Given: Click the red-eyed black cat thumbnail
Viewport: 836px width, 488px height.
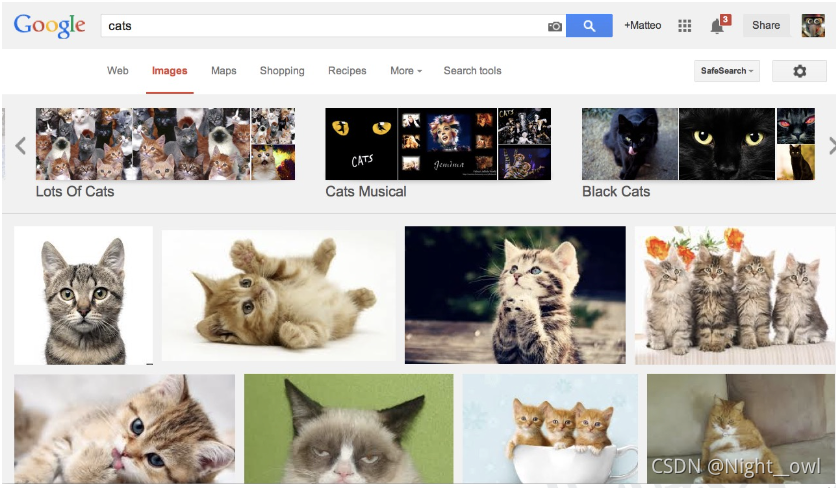Looking at the screenshot, I should [x=795, y=126].
